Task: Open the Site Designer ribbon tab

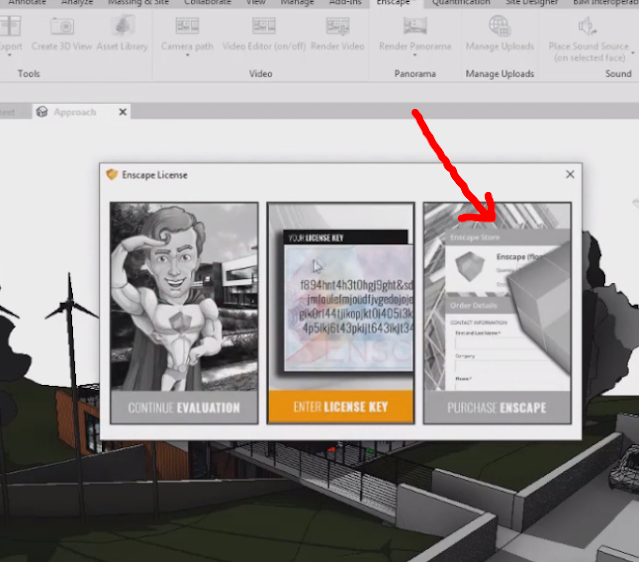Action: 531,2
